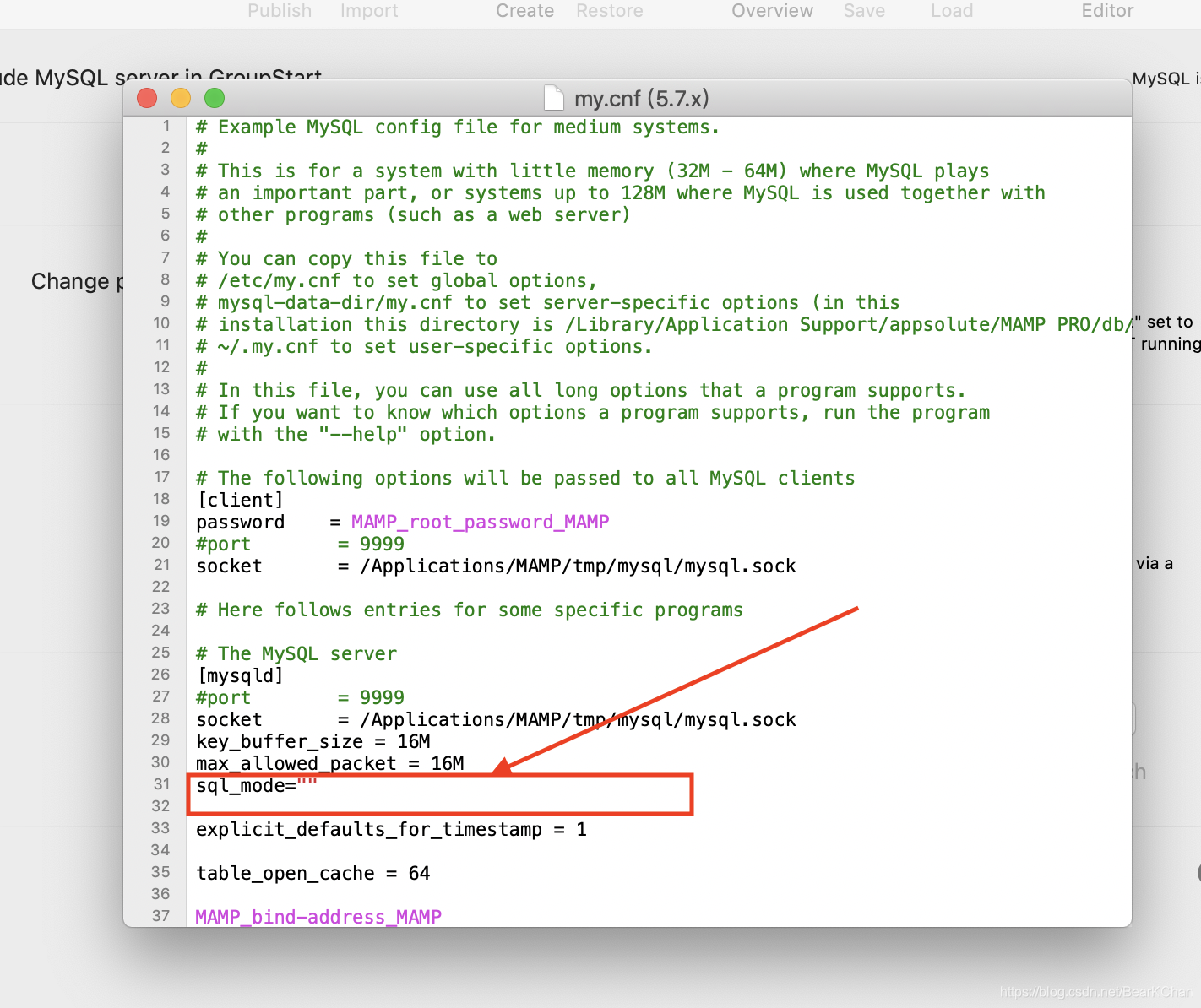Click explicit_defaults_for_timestamp = 1 line
The height and width of the screenshot is (1008, 1201).
(391, 830)
